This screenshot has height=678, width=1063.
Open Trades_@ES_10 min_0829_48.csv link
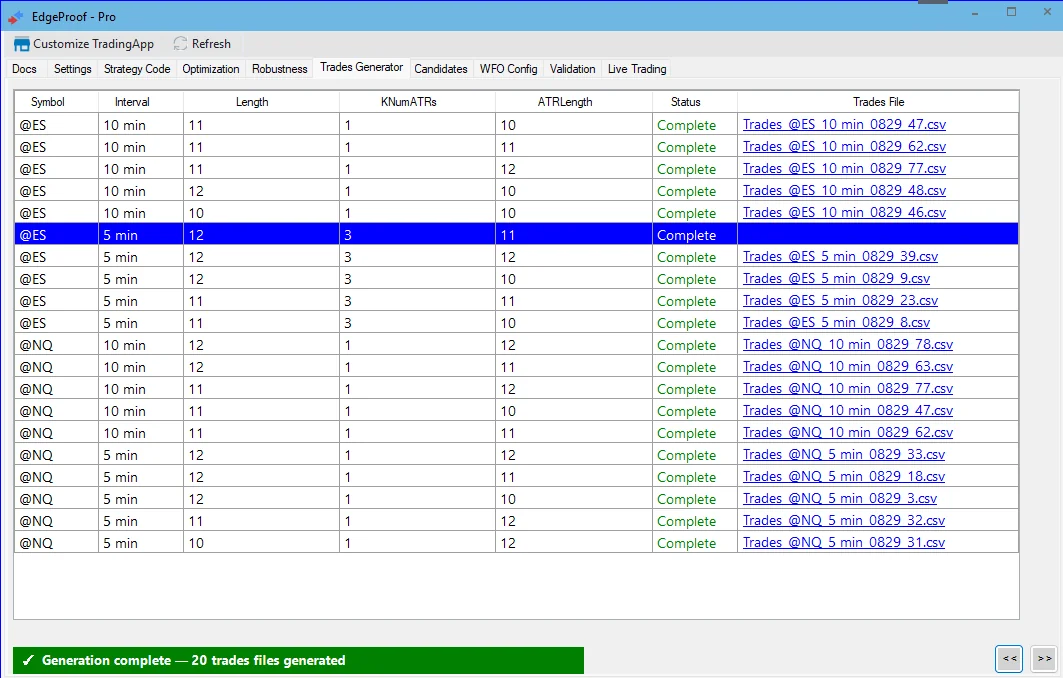click(x=844, y=191)
